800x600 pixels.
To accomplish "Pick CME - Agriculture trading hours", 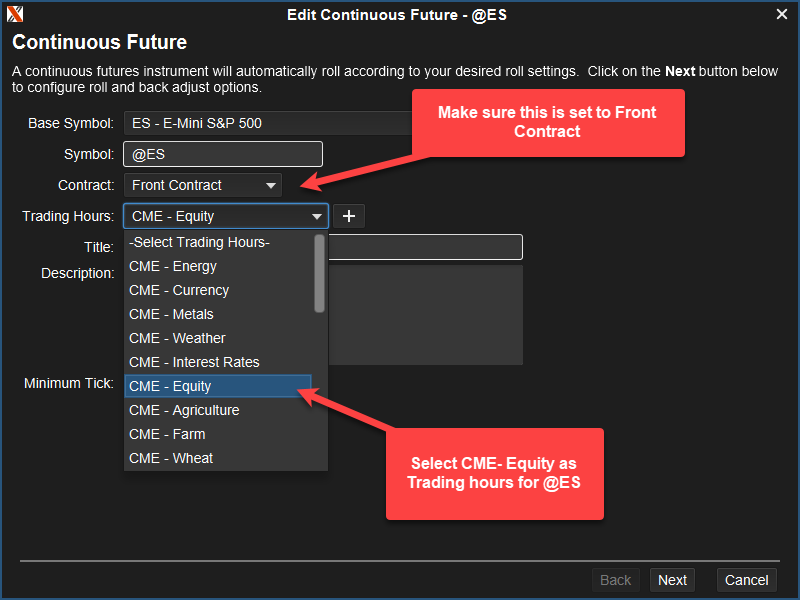I will click(x=184, y=410).
